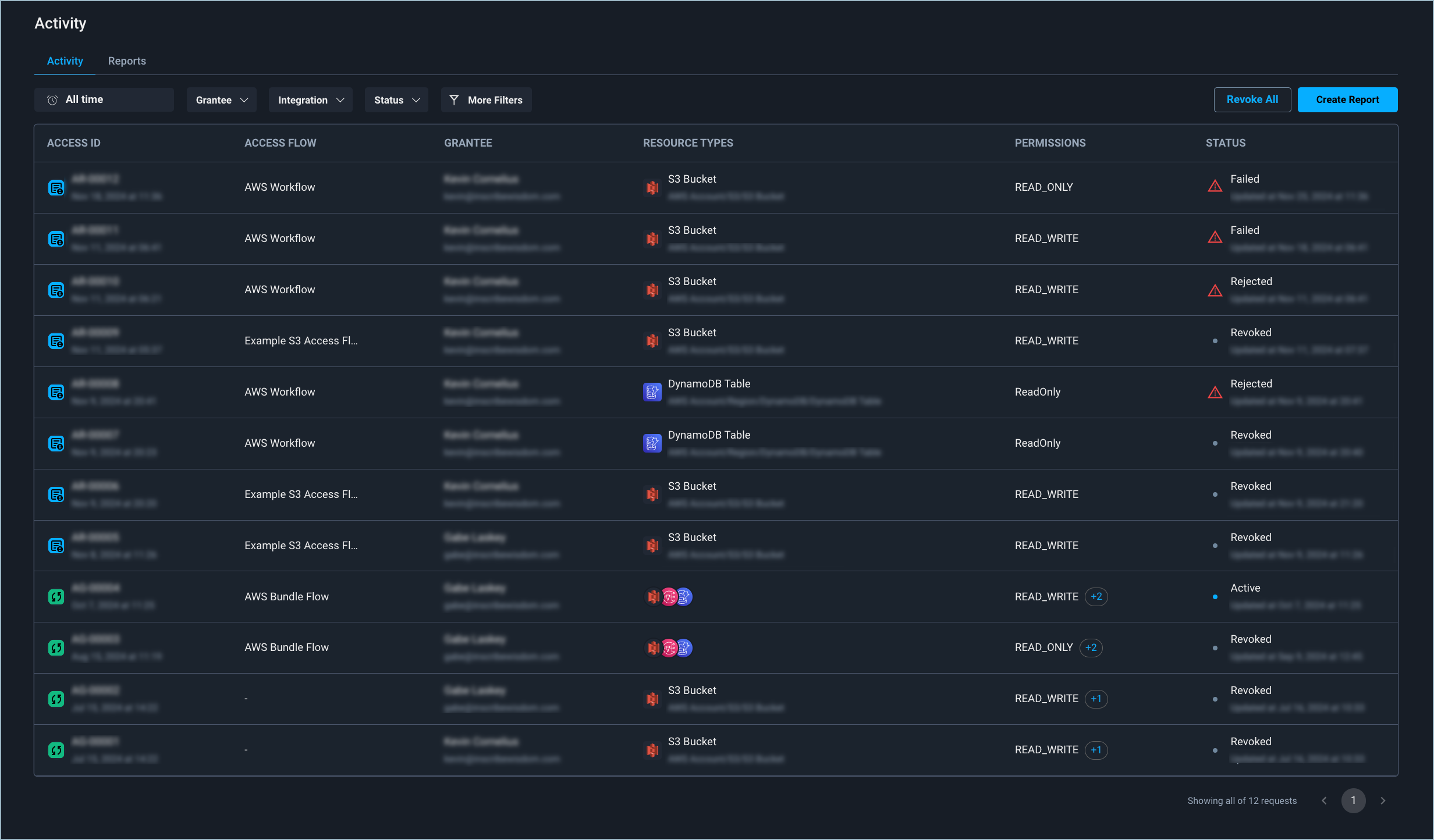Viewport: 1434px width, 840px height.
Task: Select page 1 in pagination
Action: pyautogui.click(x=1353, y=801)
